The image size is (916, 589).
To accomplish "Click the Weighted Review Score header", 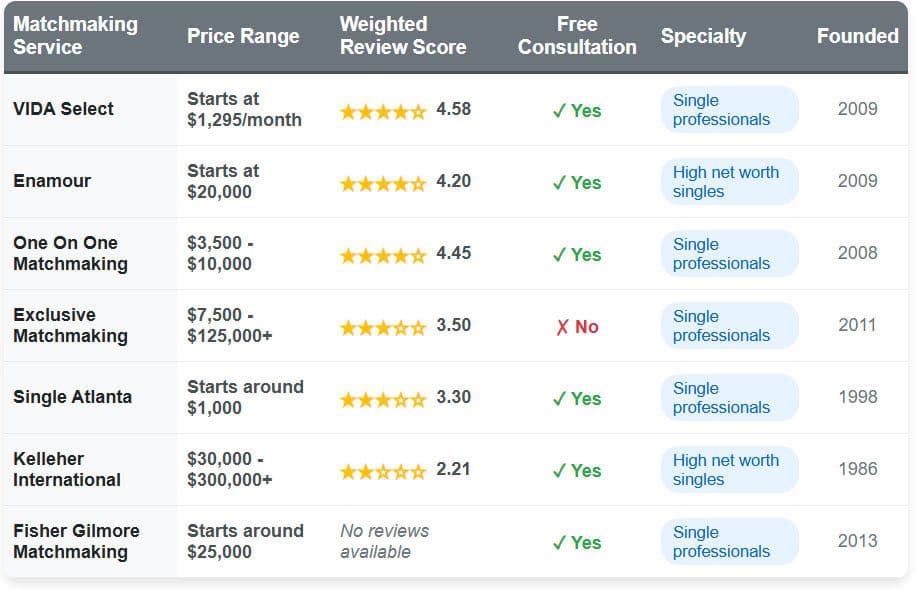I will click(402, 36).
